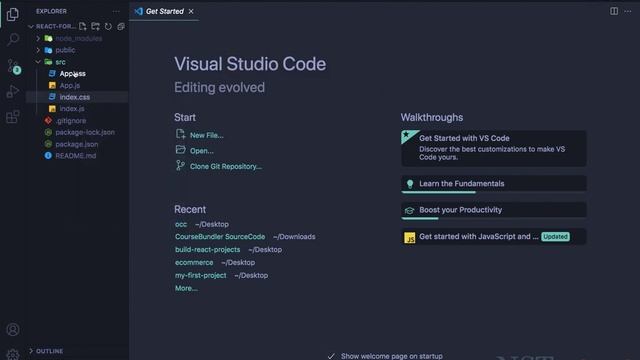Open the Search view icon

(13, 40)
